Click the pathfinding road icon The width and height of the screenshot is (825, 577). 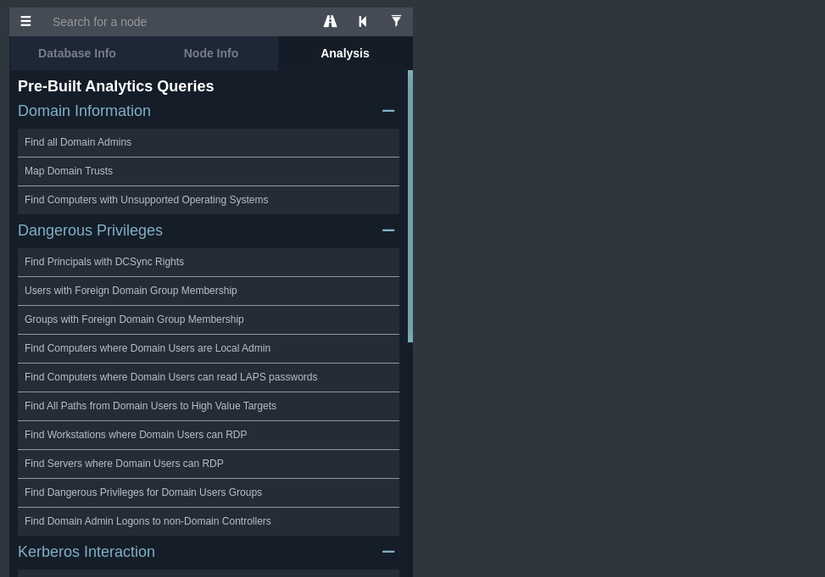point(330,21)
